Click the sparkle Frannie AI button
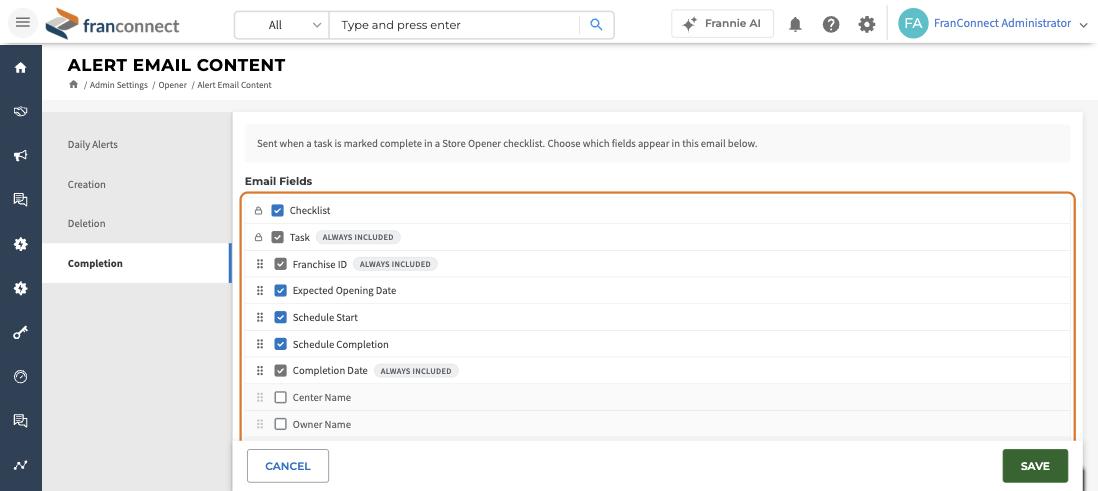This screenshot has width=1098, height=491. click(x=722, y=24)
